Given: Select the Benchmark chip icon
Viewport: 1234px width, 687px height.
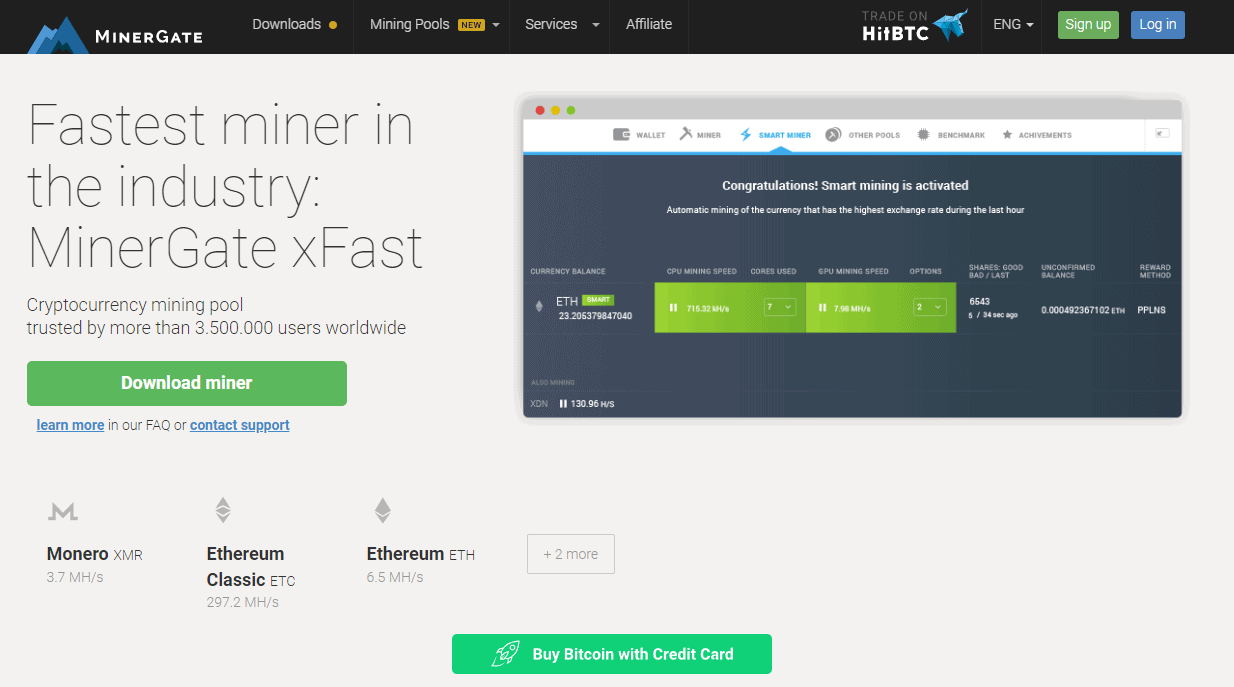Looking at the screenshot, I should click(923, 135).
